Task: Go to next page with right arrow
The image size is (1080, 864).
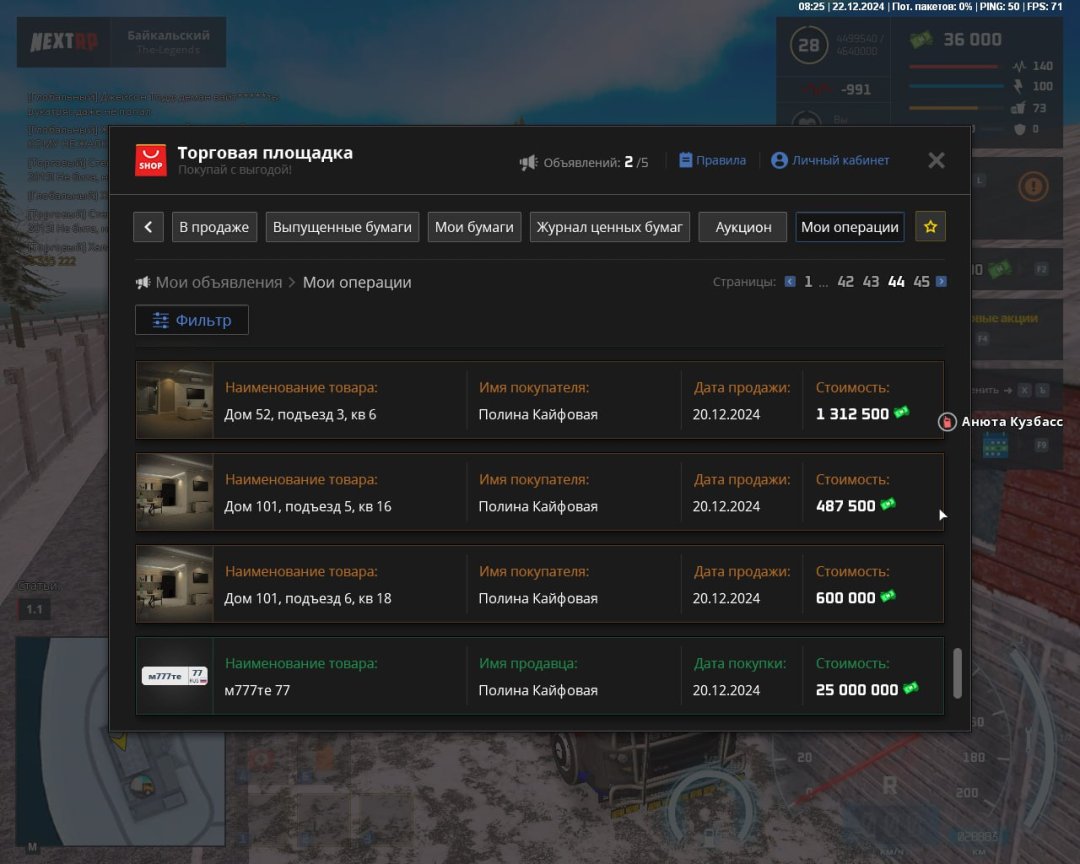Action: [x=942, y=282]
